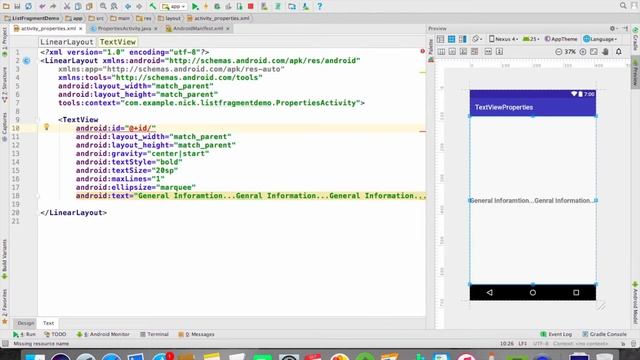The width and height of the screenshot is (640, 360).
Task: Click the closing </LinearLayout> tag
Action: 73,213
